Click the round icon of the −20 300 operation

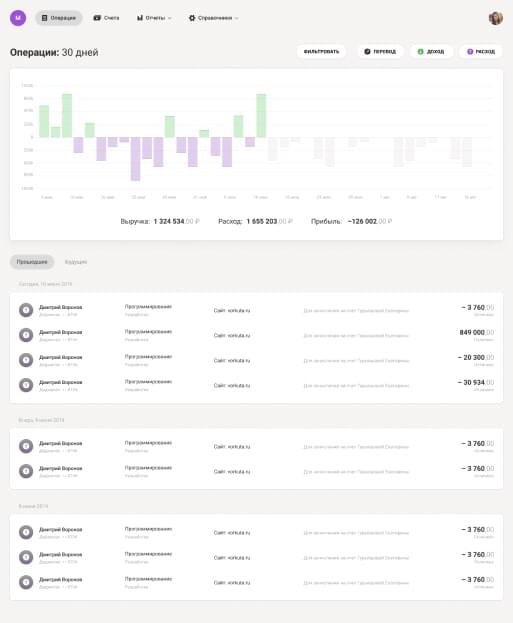(x=26, y=360)
